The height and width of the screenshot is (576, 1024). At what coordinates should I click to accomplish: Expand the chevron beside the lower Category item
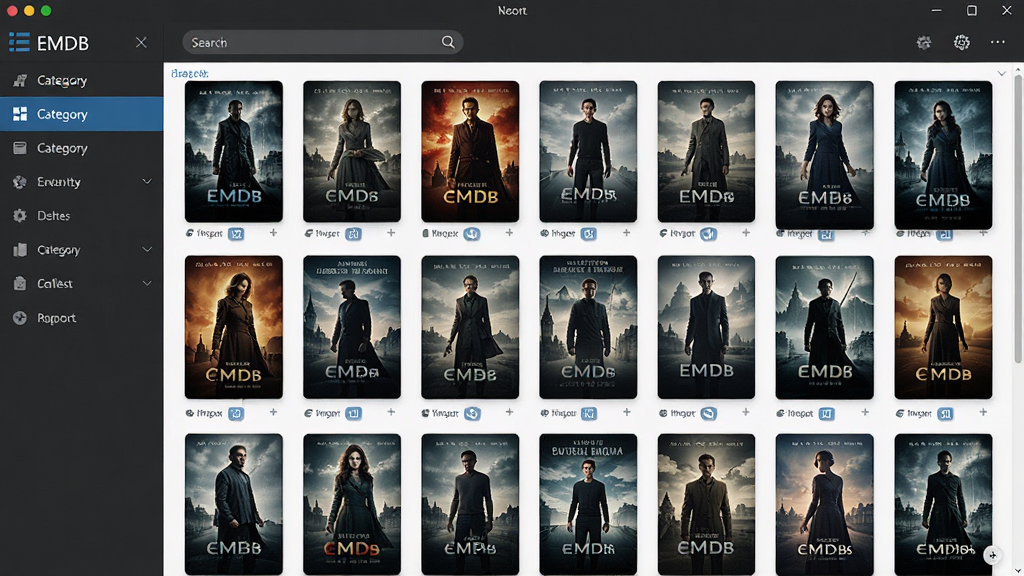point(147,249)
